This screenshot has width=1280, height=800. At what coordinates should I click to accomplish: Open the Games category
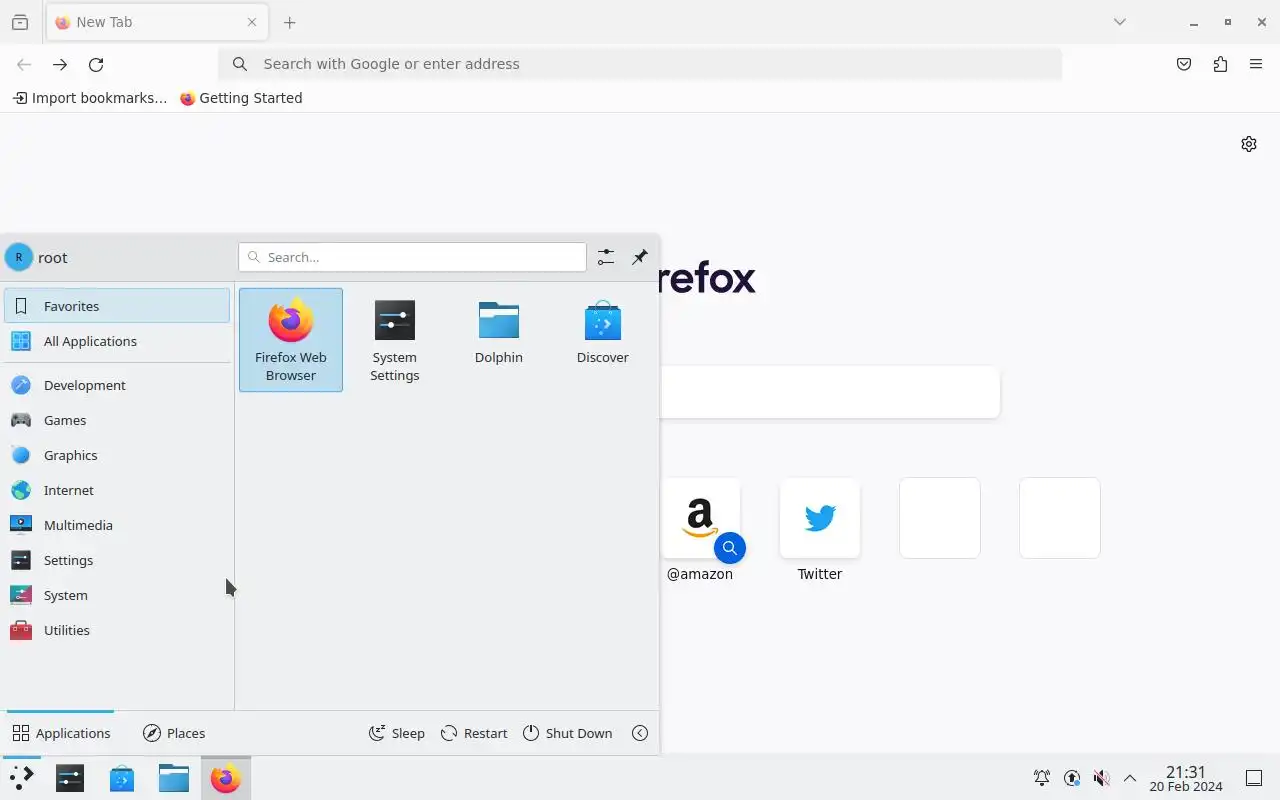point(117,420)
